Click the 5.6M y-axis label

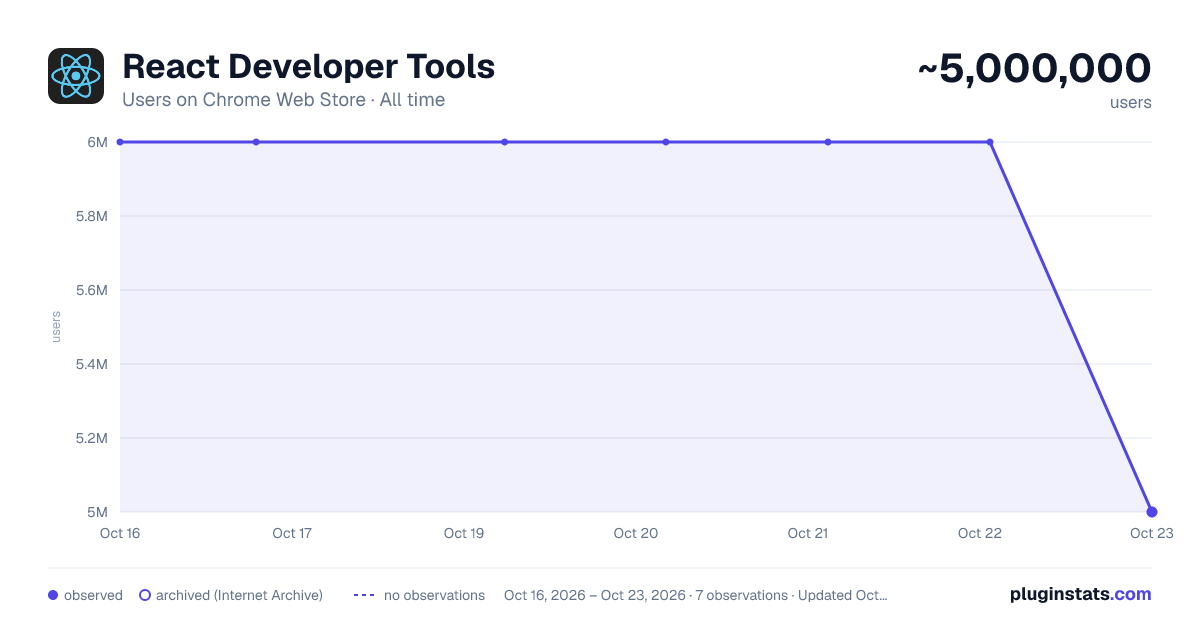tap(92, 290)
